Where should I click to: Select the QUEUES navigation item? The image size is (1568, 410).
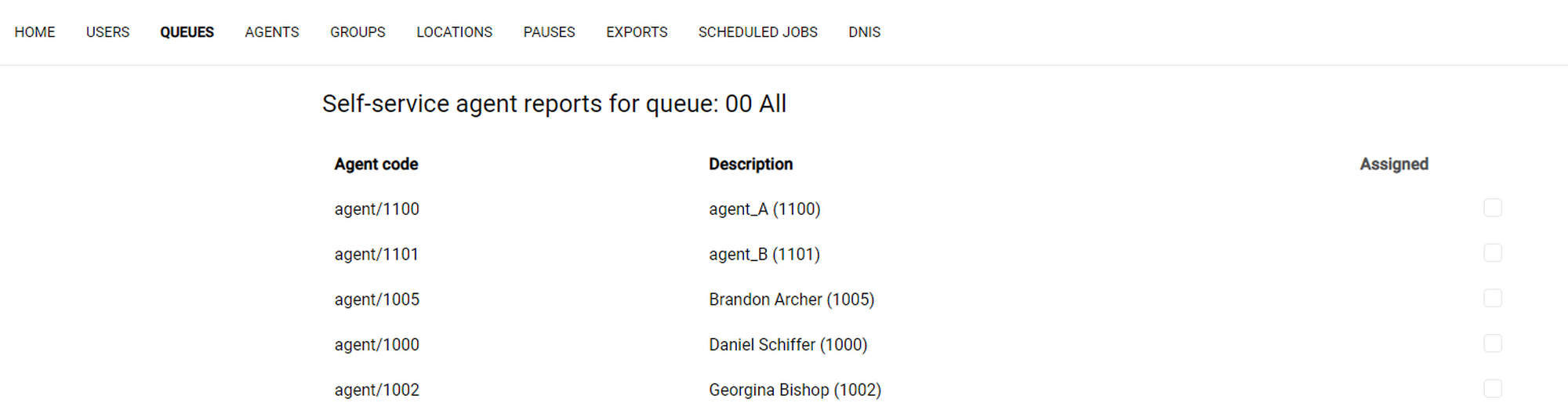(187, 32)
